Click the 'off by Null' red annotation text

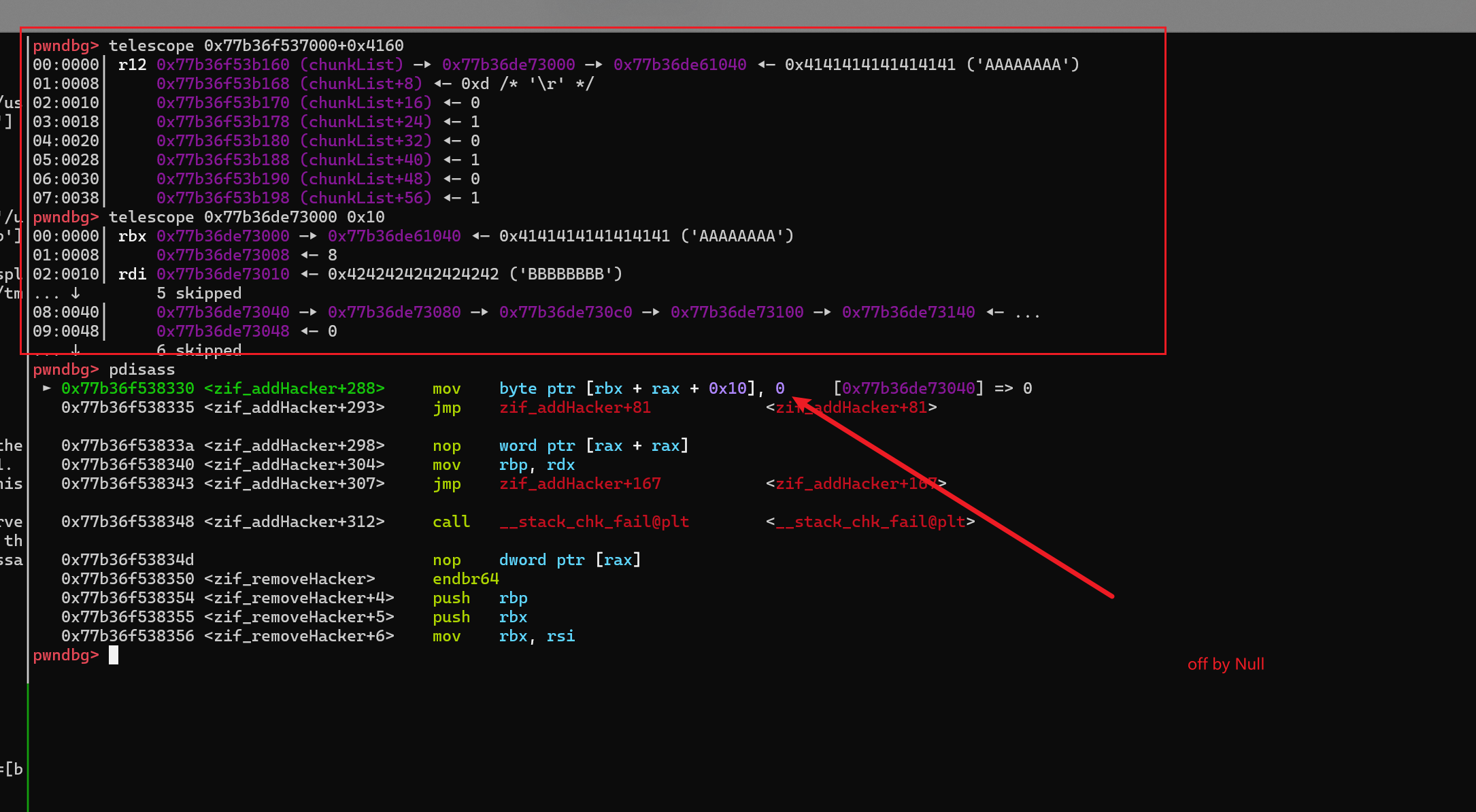click(x=1225, y=664)
